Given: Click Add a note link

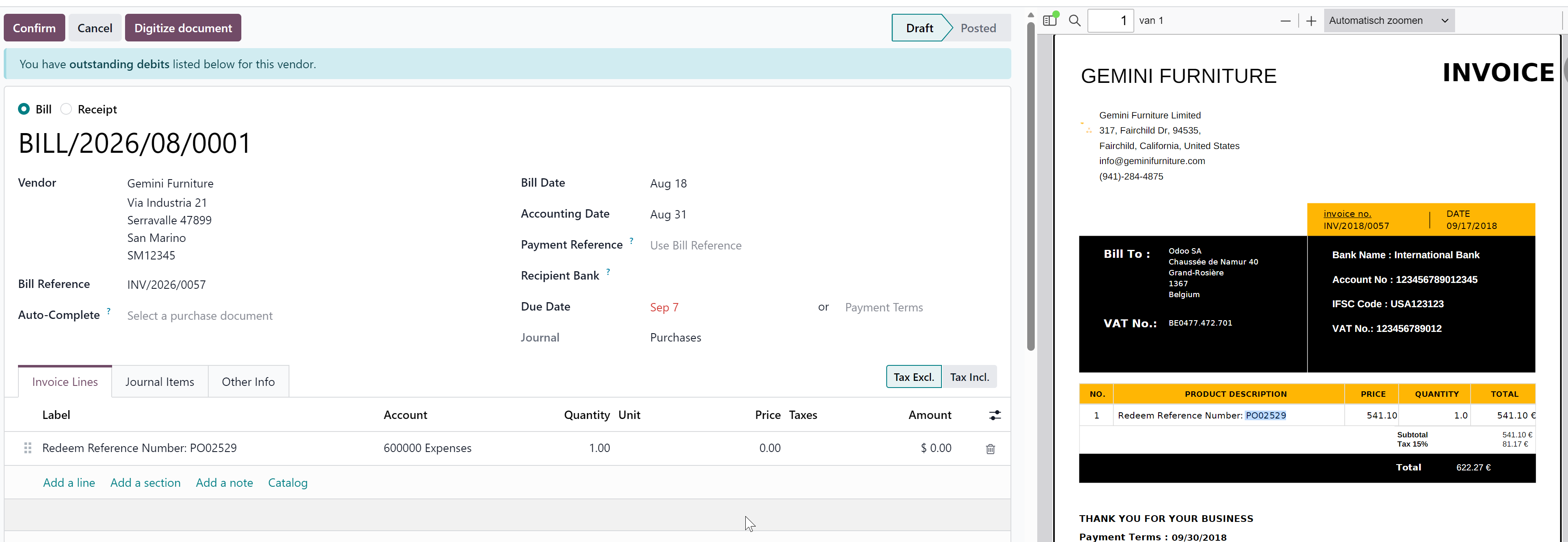Looking at the screenshot, I should (225, 483).
